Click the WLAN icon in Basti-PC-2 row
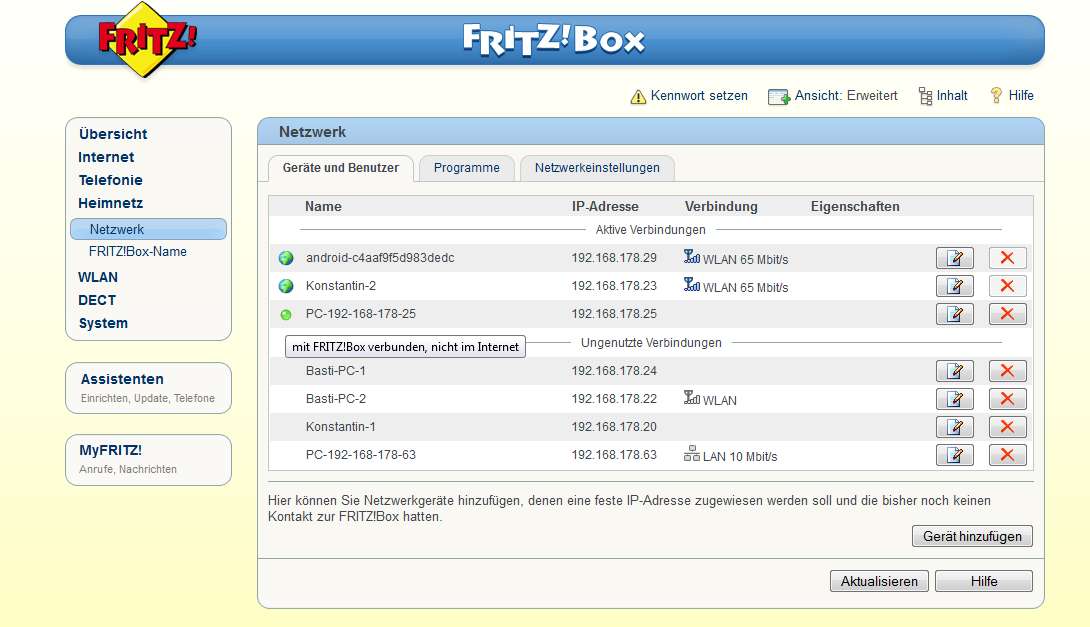Image resolution: width=1090 pixels, height=627 pixels. [692, 398]
